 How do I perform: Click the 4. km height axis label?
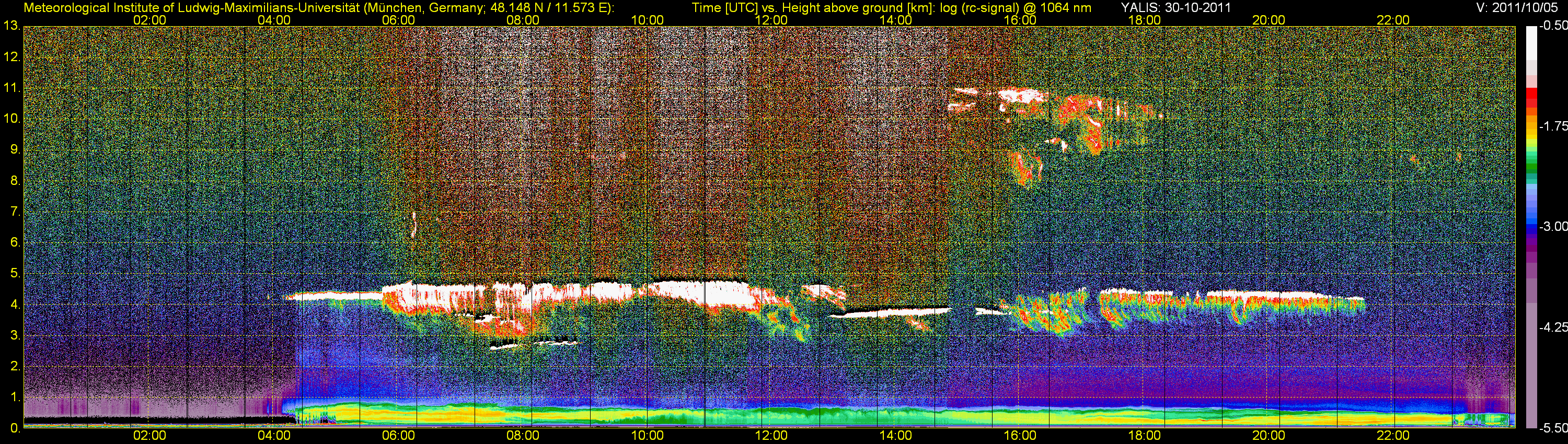point(15,305)
